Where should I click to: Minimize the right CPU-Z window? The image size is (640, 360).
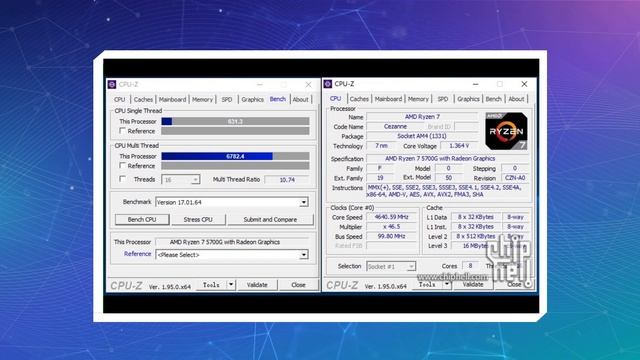coord(476,84)
